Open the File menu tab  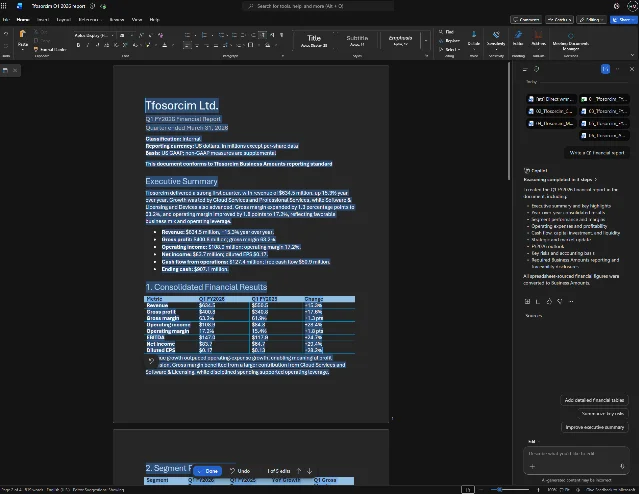coord(6,20)
